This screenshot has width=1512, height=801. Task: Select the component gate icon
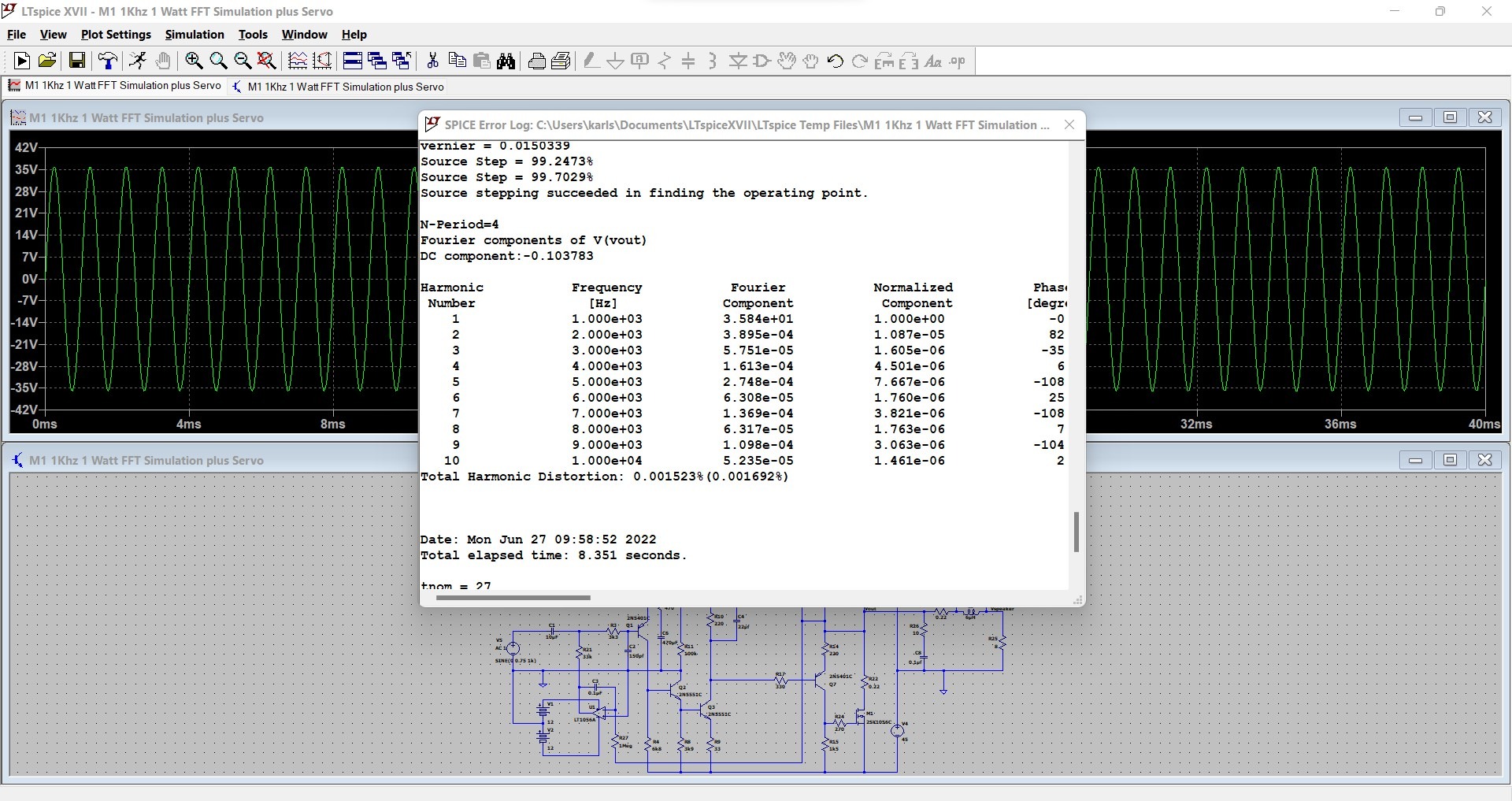pyautogui.click(x=762, y=61)
